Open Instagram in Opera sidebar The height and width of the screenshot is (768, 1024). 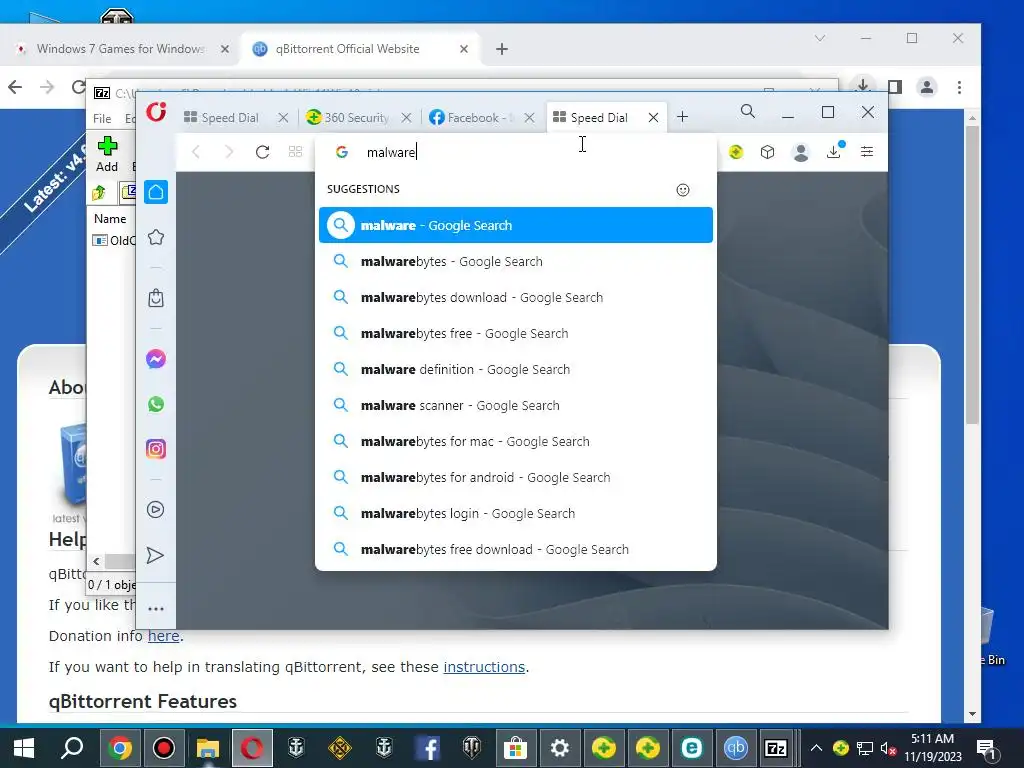point(156,449)
